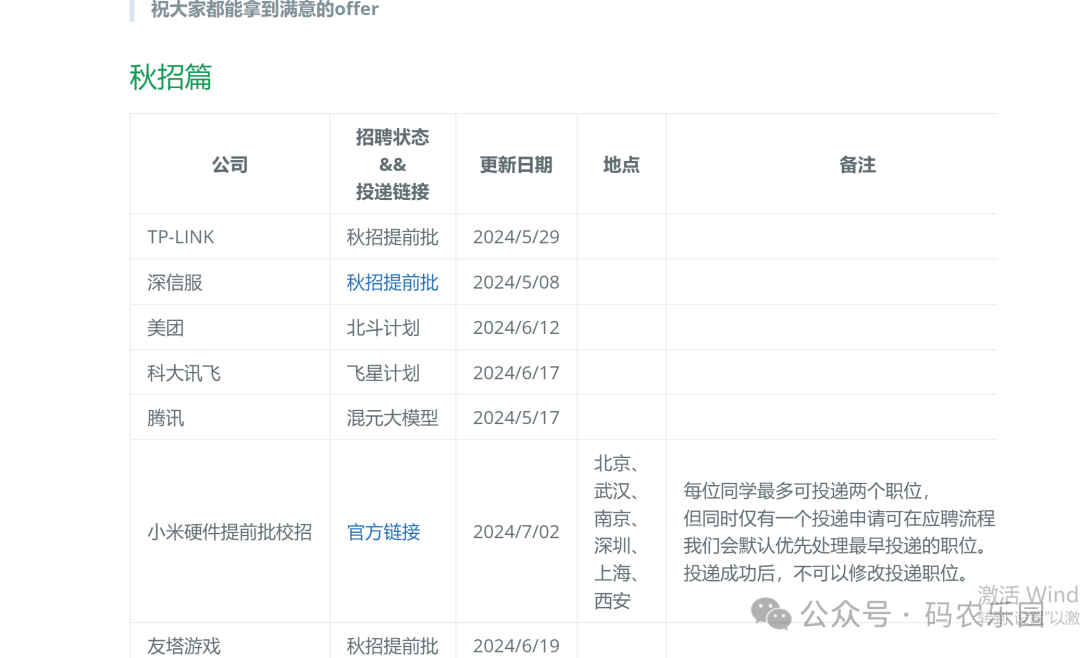Select the date 2024/5/08
This screenshot has height=658, width=1080.
click(516, 282)
